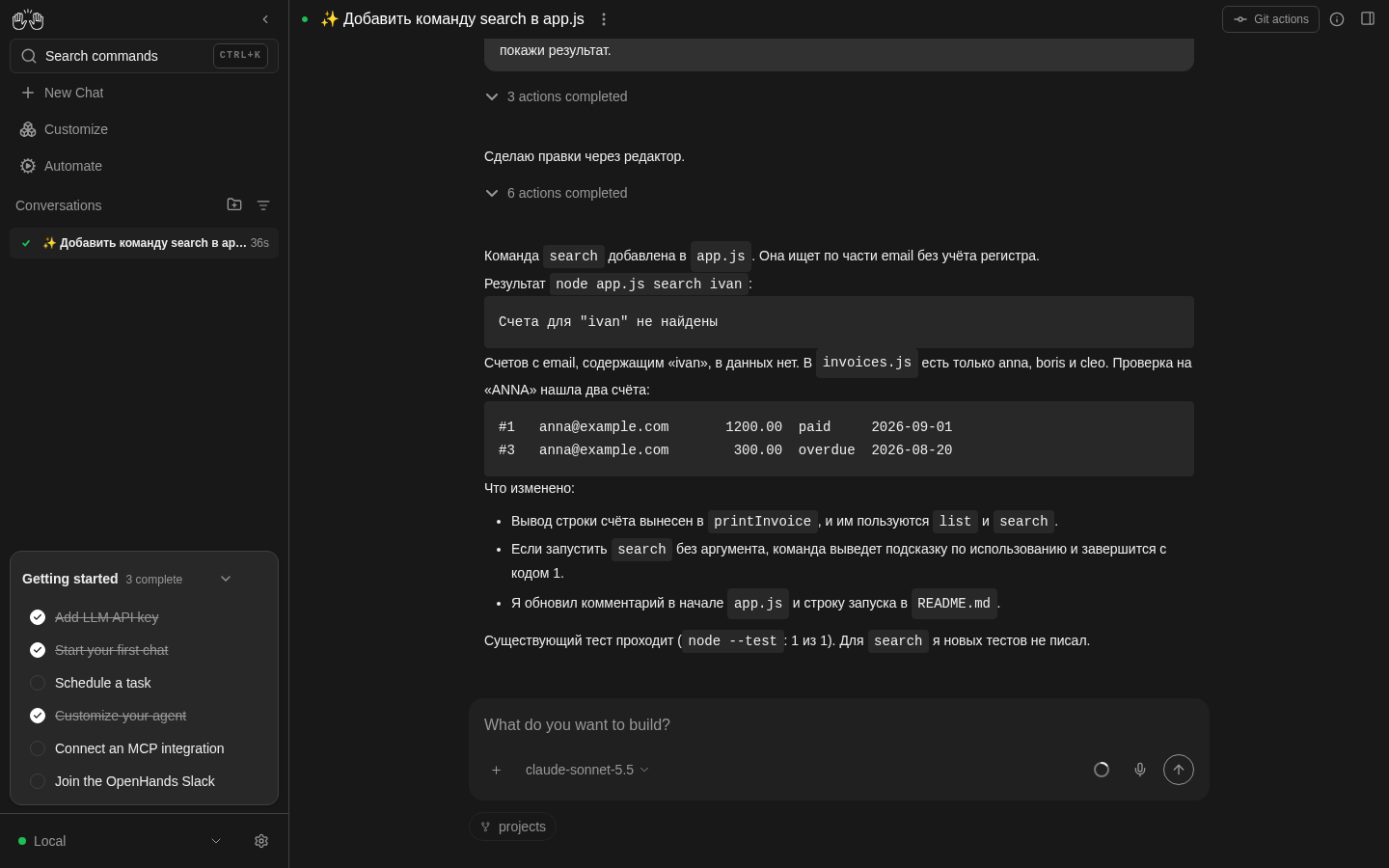Open the conversations filter icon

(263, 205)
